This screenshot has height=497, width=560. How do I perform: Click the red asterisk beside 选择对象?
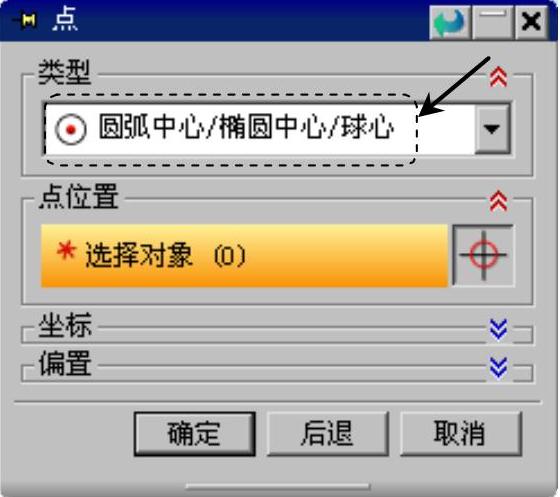66,251
